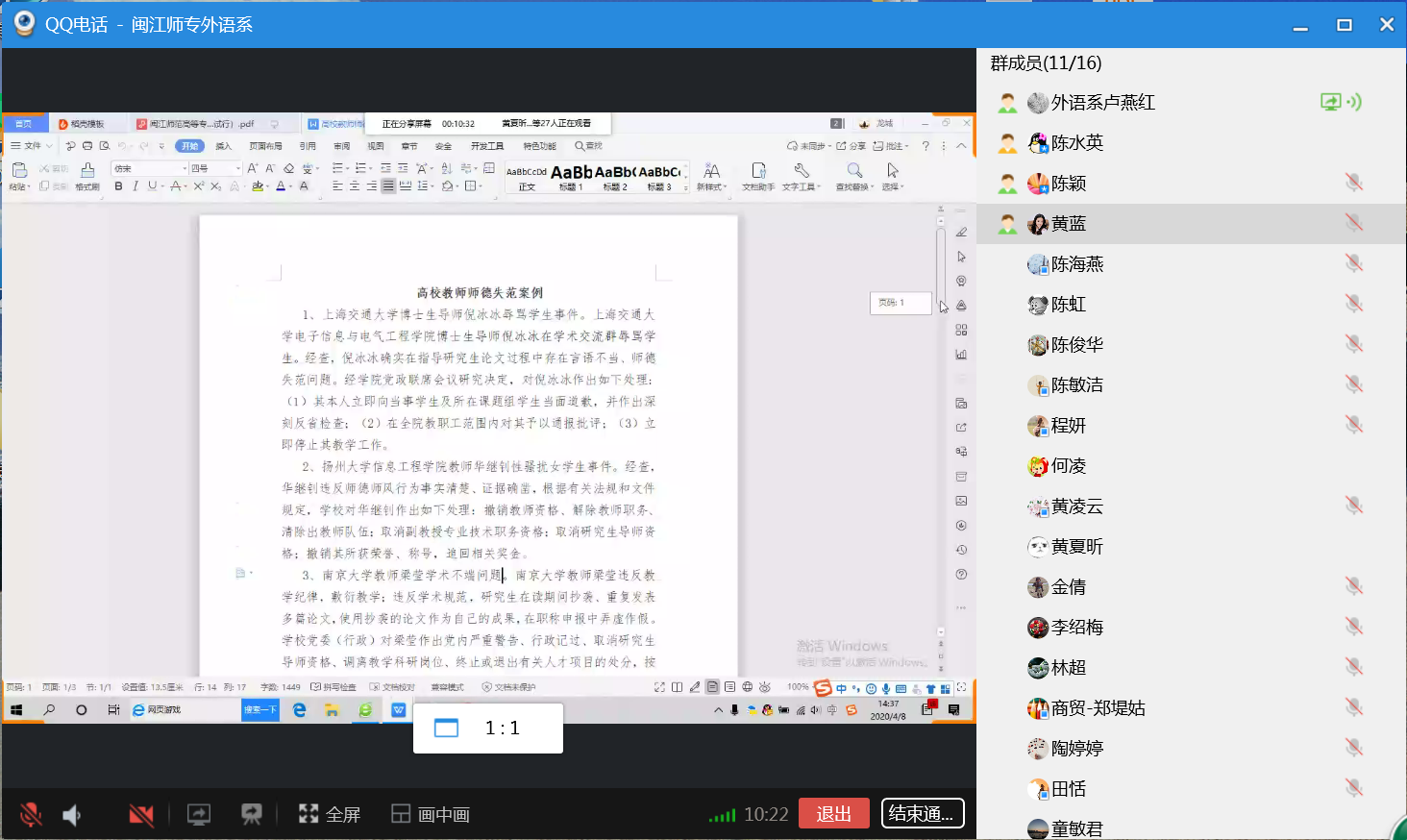Click the speaking indicator beside 外语系卢燕红

point(1354,102)
